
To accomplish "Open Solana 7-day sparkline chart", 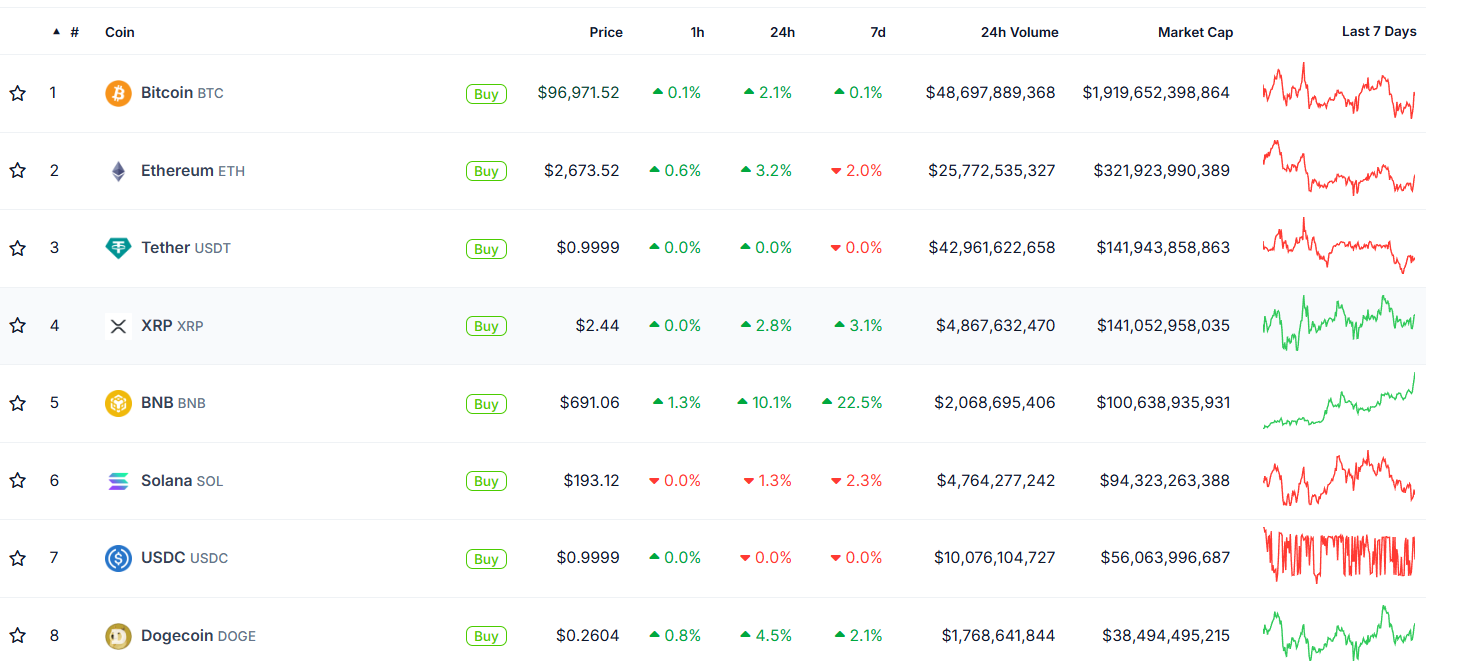I will [1339, 478].
